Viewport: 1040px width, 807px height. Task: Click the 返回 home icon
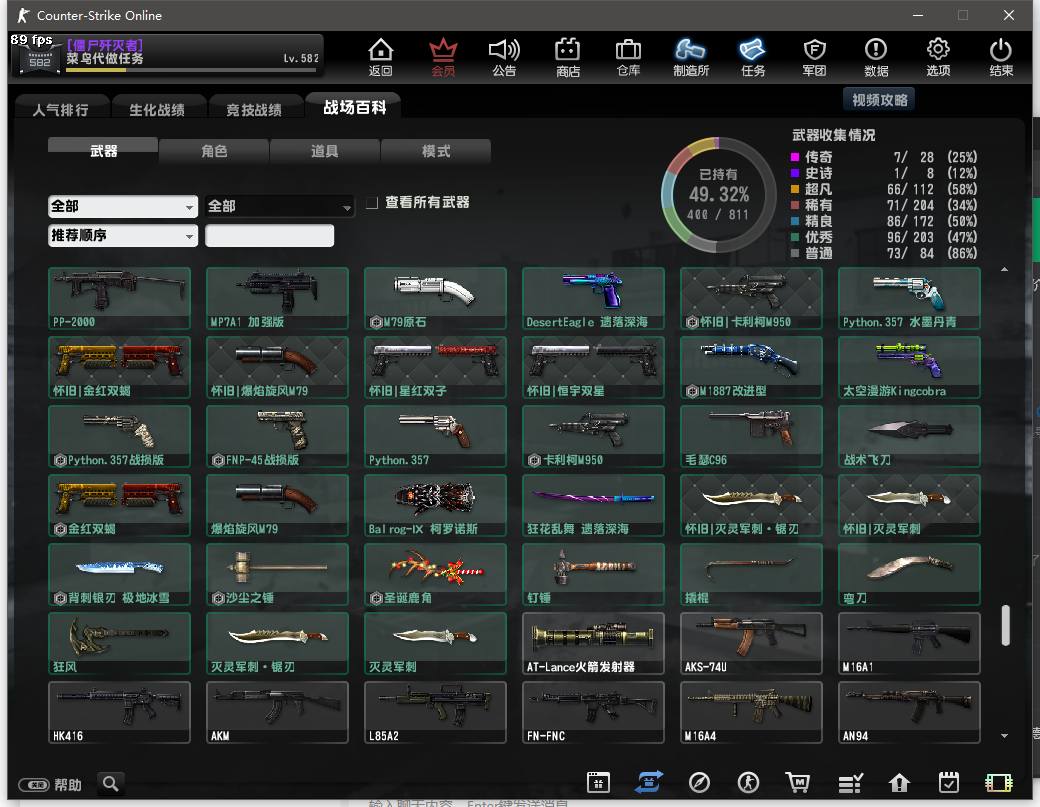click(x=381, y=57)
